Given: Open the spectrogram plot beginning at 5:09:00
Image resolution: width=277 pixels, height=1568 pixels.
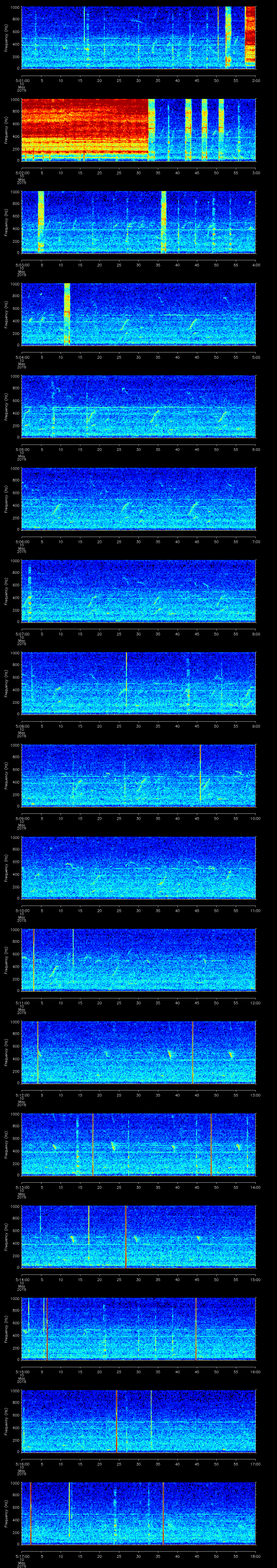Looking at the screenshot, I should [x=139, y=775].
